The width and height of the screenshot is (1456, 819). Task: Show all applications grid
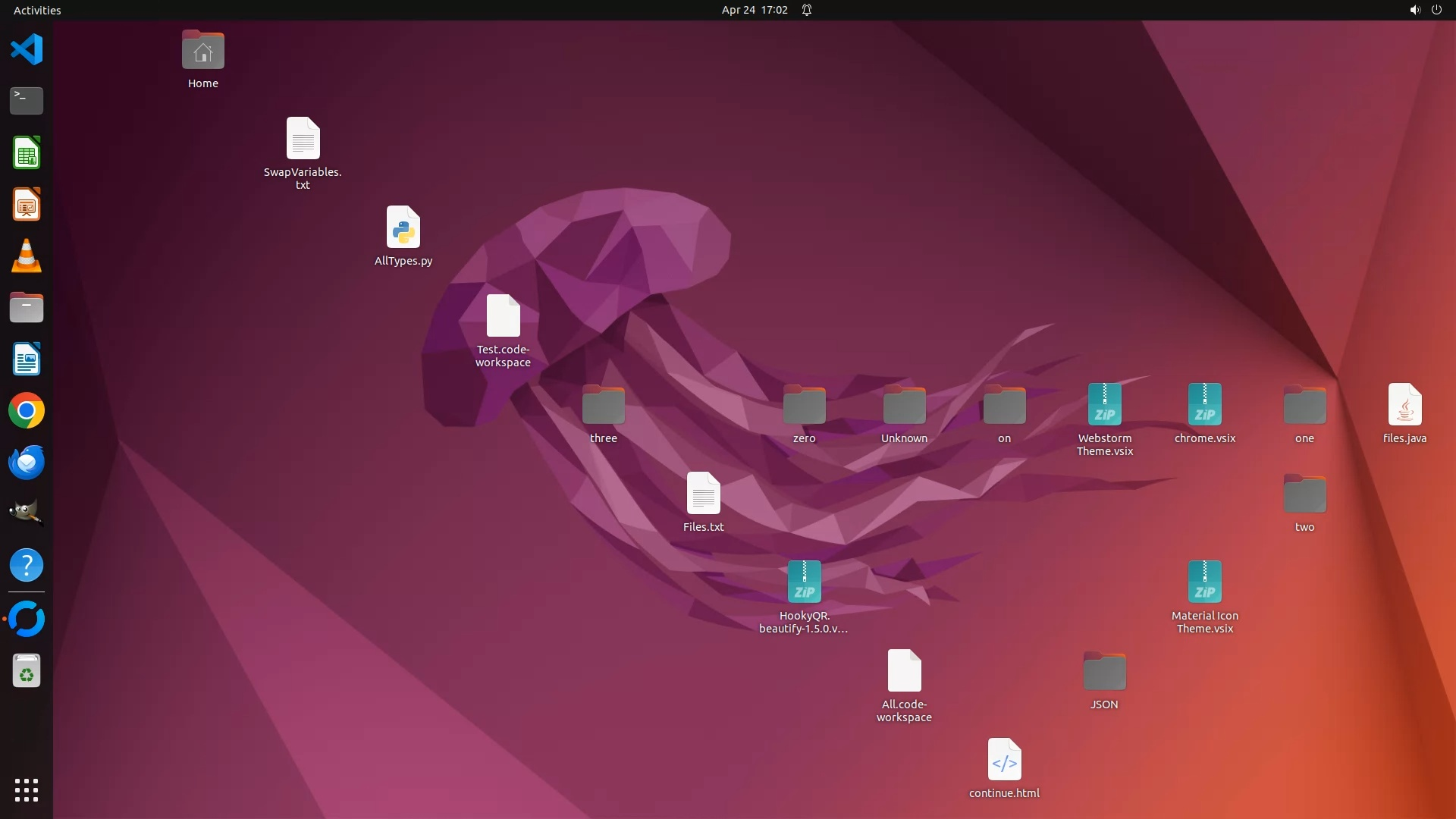pyautogui.click(x=27, y=790)
